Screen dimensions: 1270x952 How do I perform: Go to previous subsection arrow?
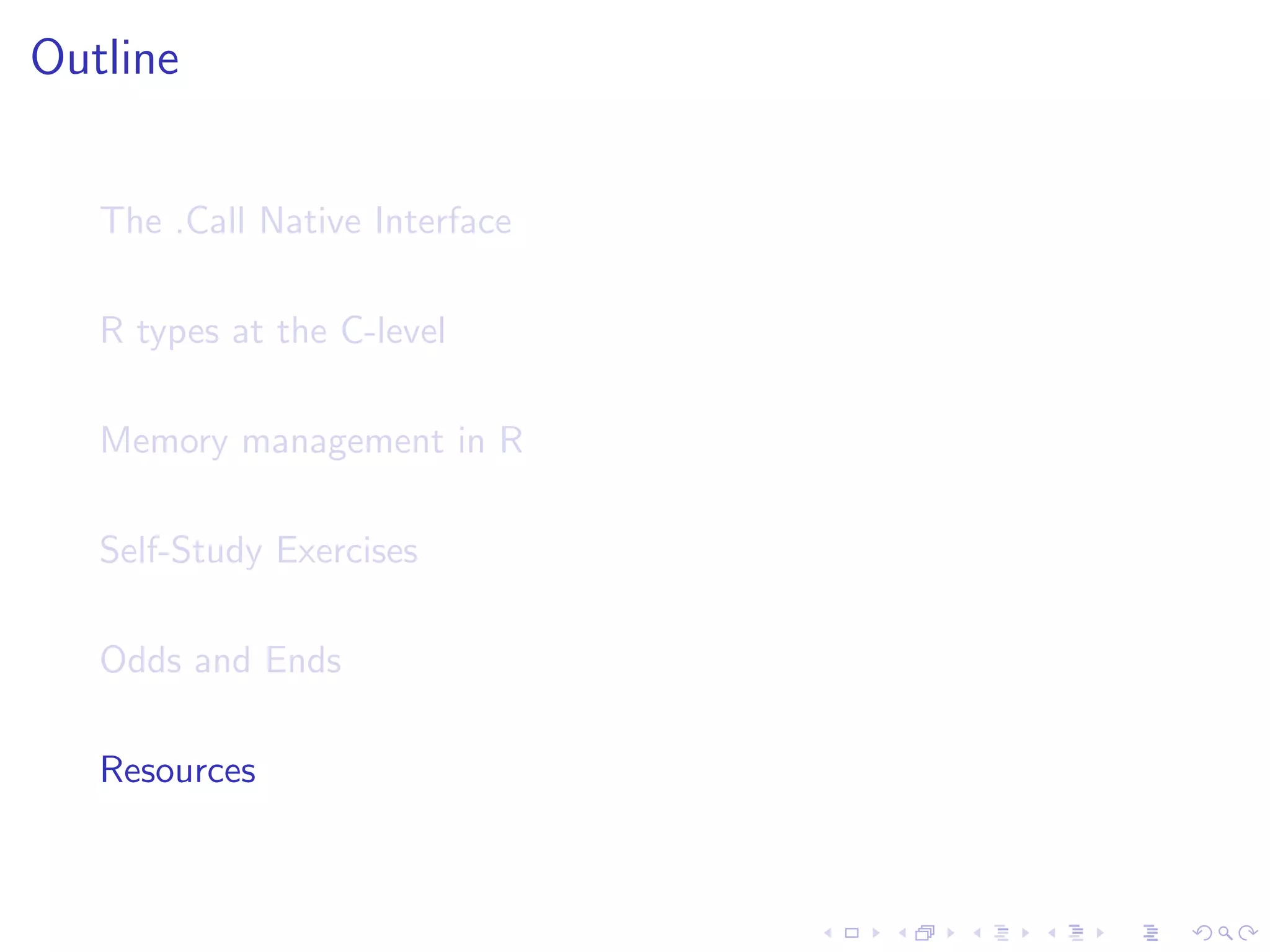coord(977,933)
